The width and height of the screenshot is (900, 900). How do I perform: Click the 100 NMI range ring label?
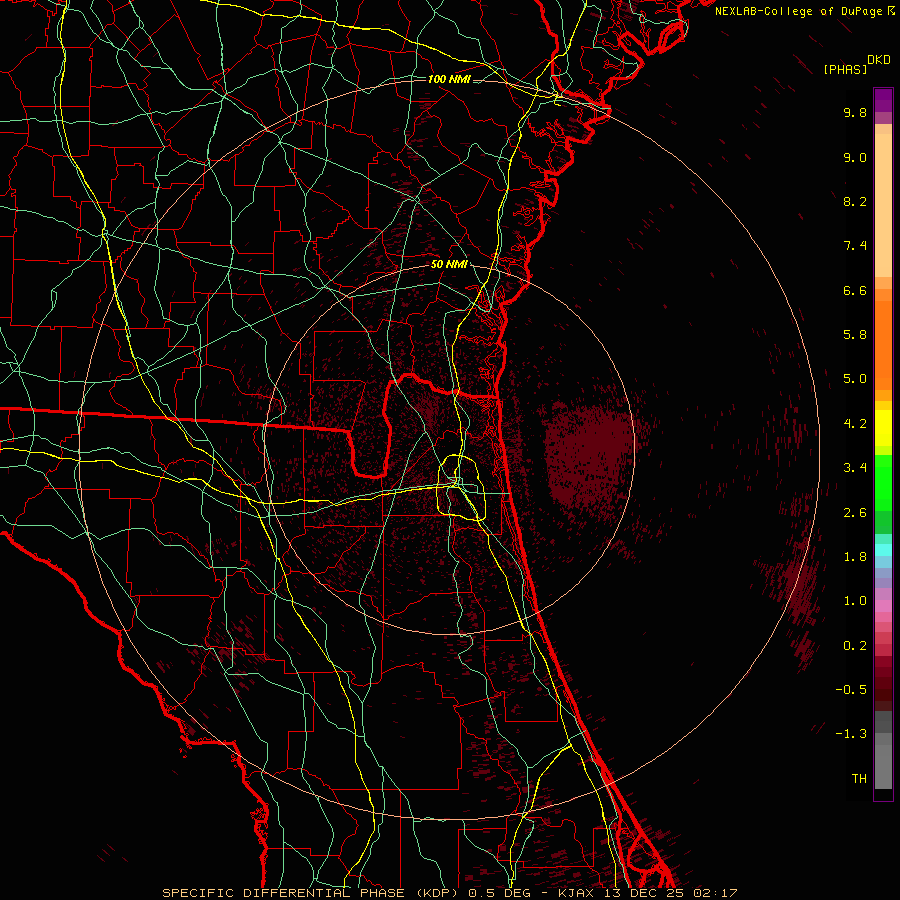(x=449, y=79)
